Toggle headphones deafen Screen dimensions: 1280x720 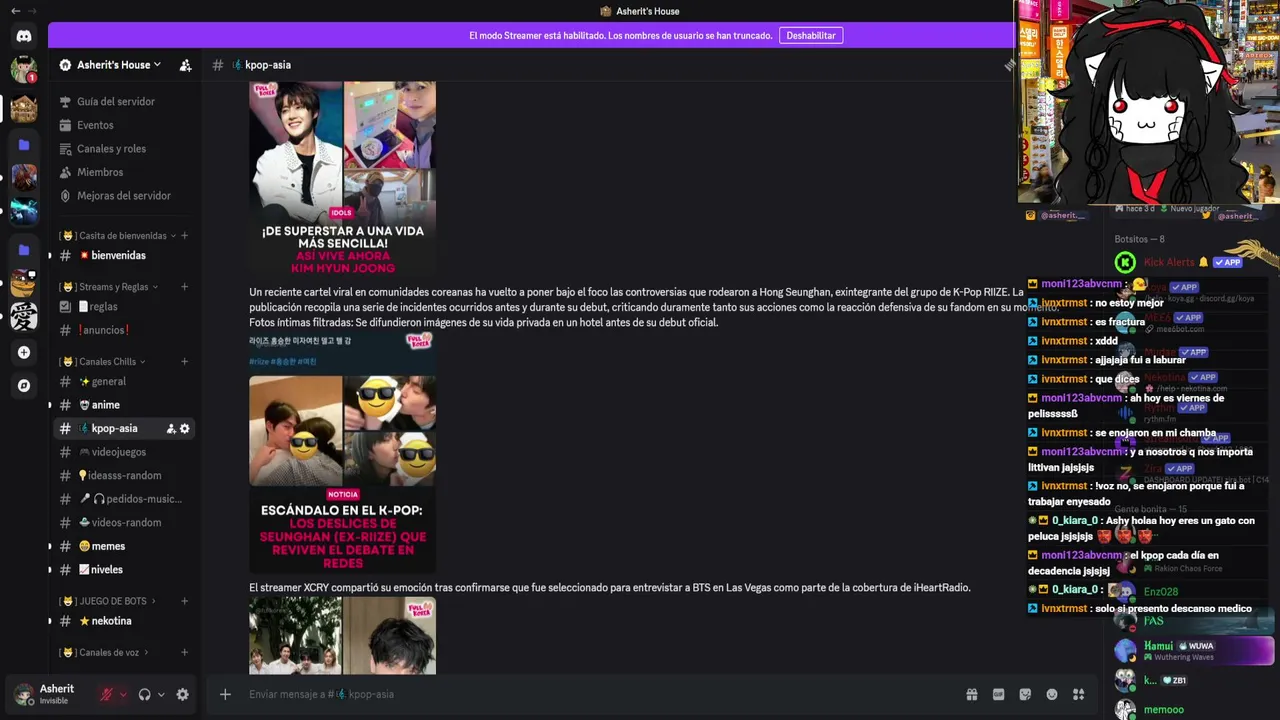point(144,694)
